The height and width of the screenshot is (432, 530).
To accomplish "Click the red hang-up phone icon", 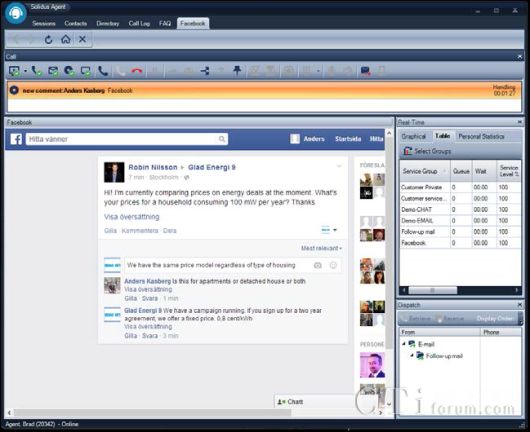I will pyautogui.click(x=137, y=71).
